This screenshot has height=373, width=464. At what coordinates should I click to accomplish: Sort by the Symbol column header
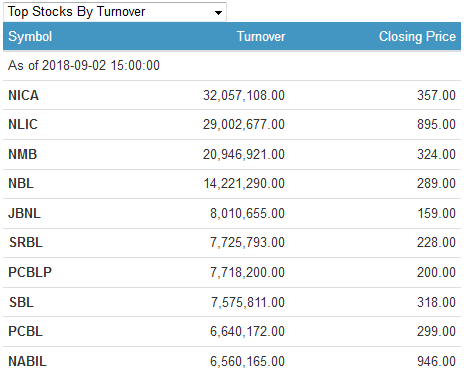tap(30, 36)
